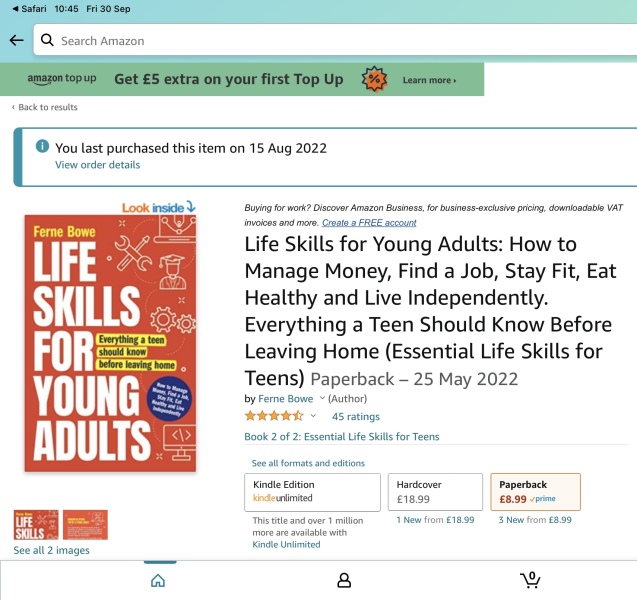Tap the Safari back-to-app indicator
This screenshot has width=637, height=600.
(27, 8)
